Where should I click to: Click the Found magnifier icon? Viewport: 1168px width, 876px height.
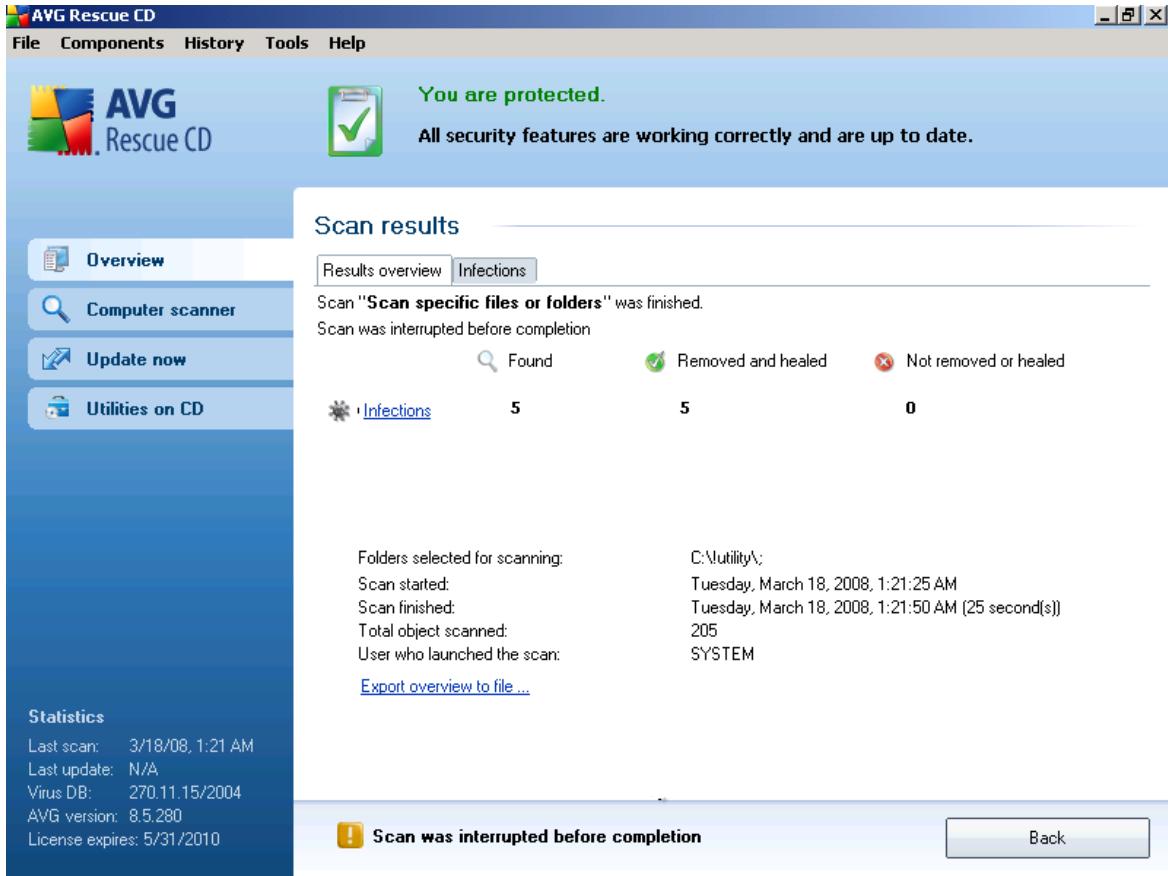[x=486, y=361]
